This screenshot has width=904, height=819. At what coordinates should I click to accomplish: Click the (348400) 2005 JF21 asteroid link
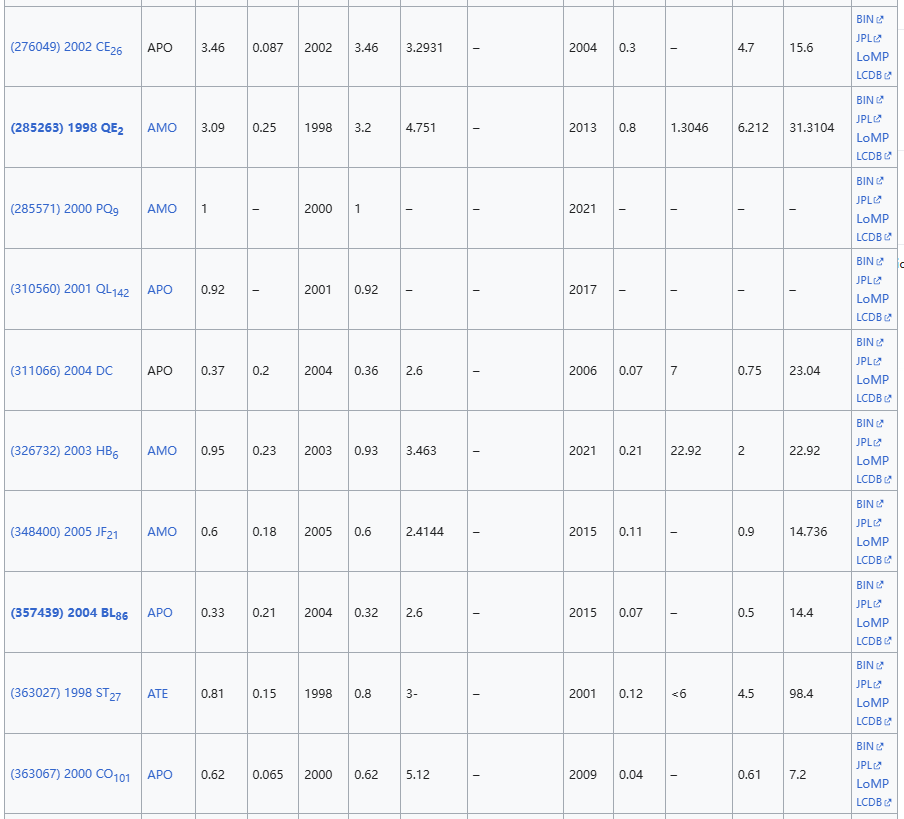point(64,532)
